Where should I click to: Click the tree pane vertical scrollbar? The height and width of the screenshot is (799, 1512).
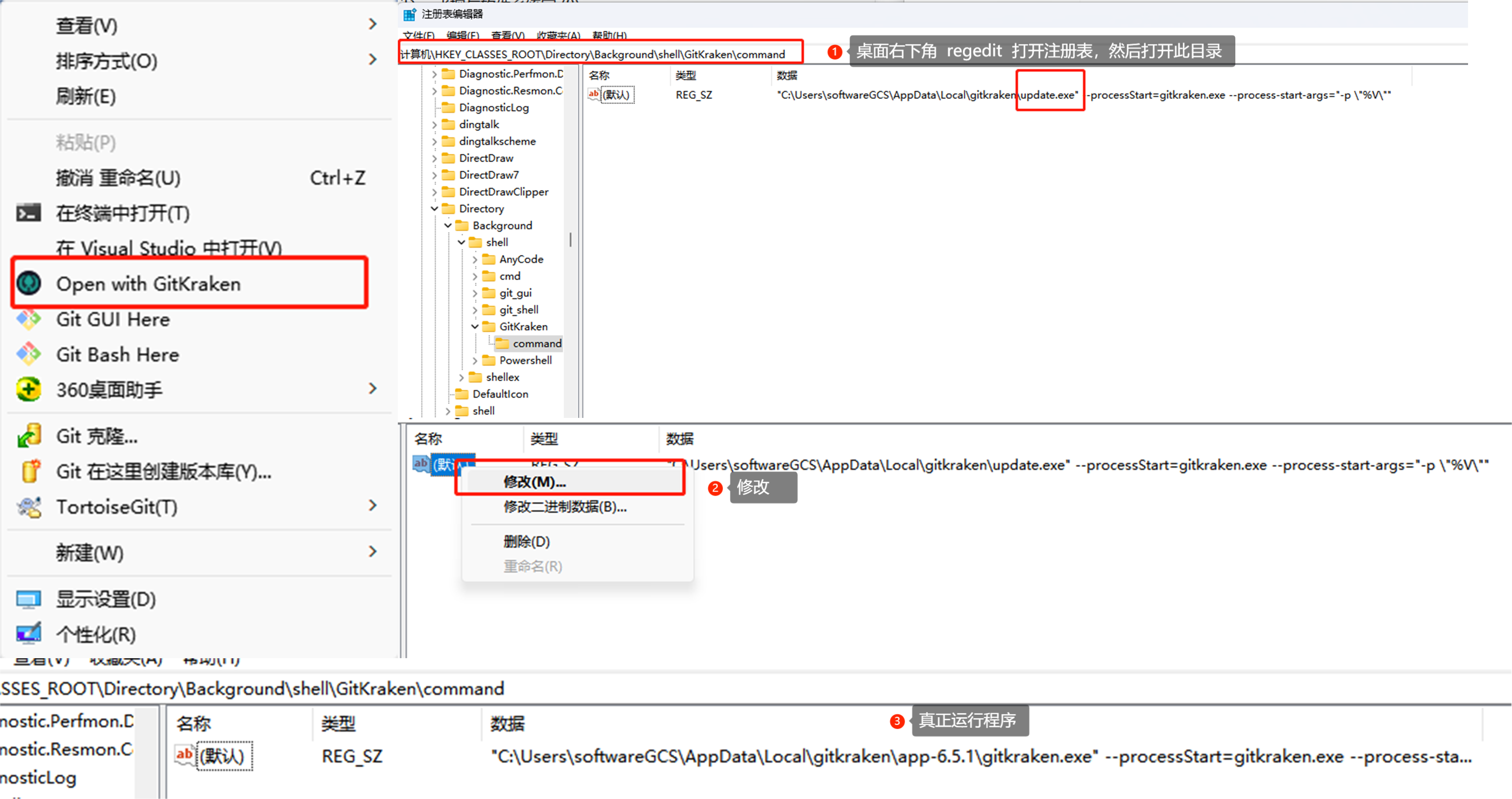569,240
